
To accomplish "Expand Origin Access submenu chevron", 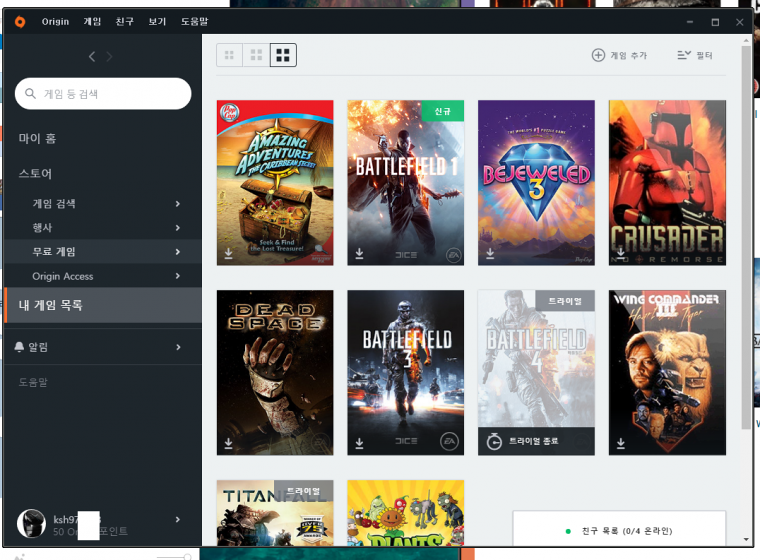I will [178, 276].
